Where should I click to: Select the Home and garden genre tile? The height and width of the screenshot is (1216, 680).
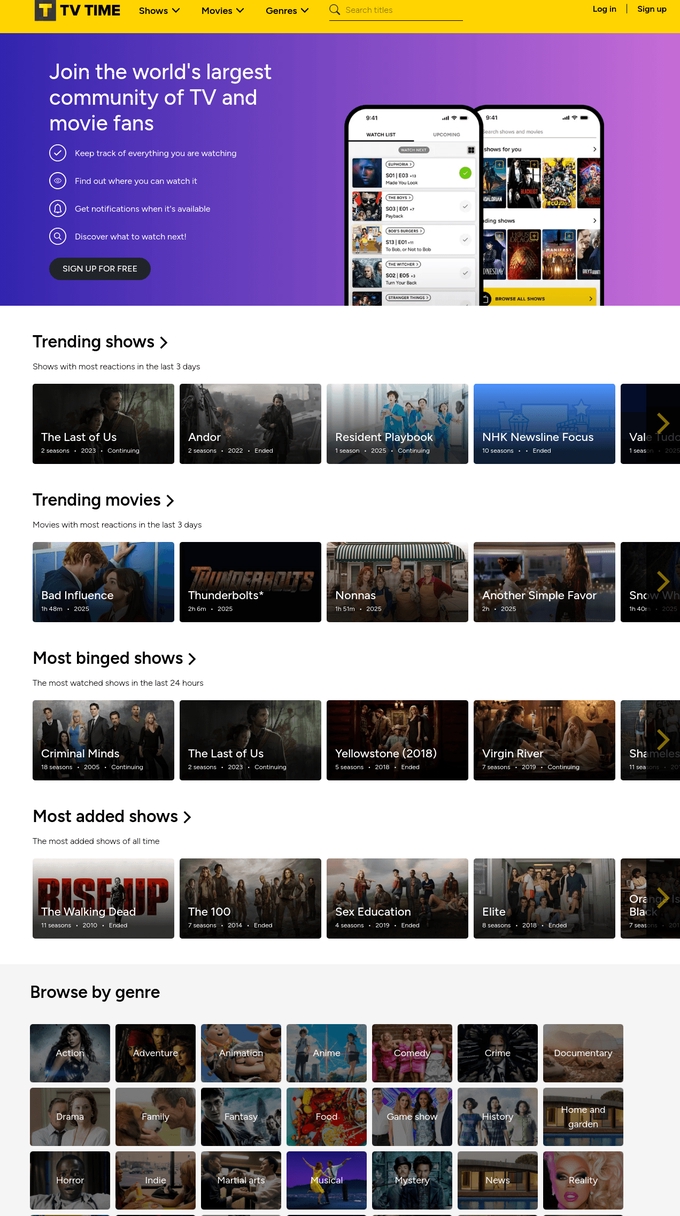click(x=583, y=1117)
